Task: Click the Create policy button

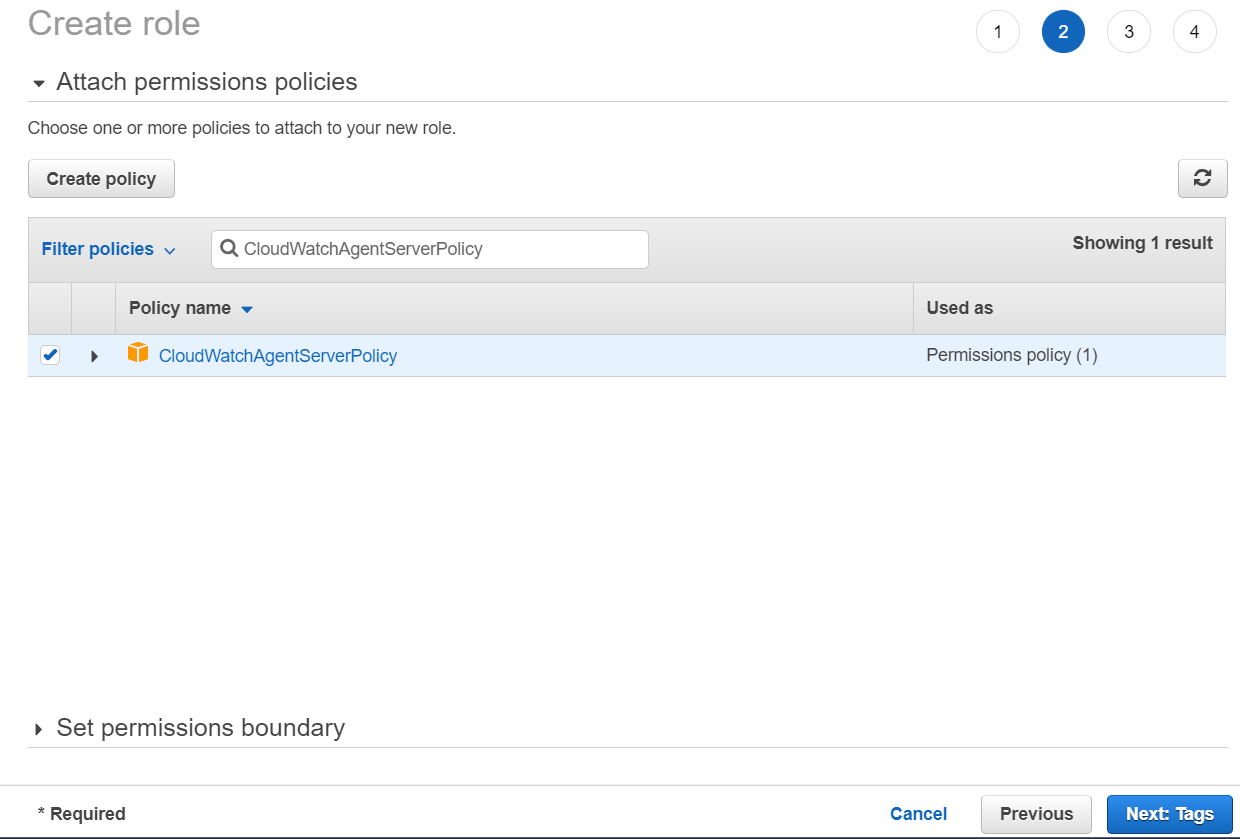Action: (x=101, y=178)
